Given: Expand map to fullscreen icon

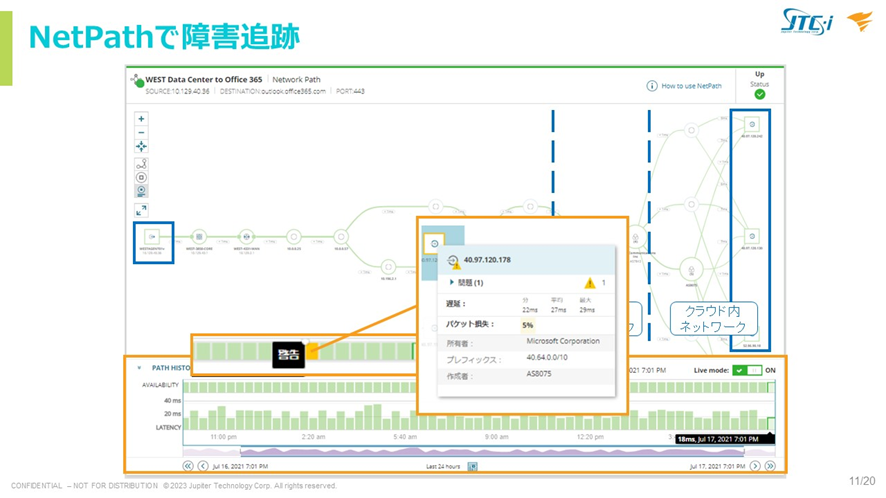Looking at the screenshot, I should coord(141,210).
